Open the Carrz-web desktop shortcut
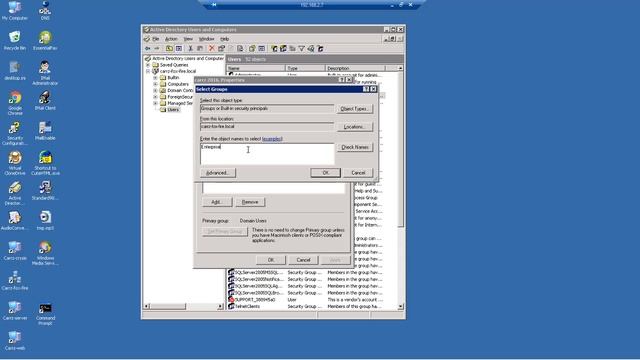 [x=15, y=340]
